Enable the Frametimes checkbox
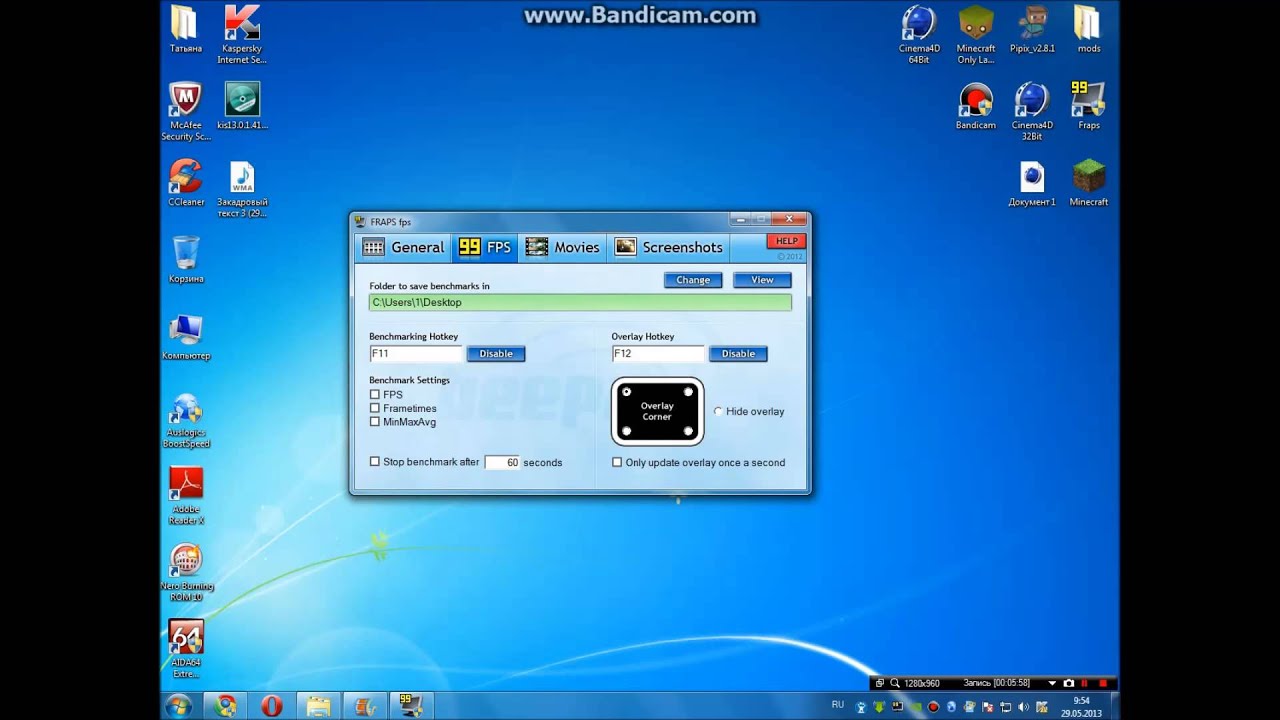The image size is (1280, 720). click(375, 408)
